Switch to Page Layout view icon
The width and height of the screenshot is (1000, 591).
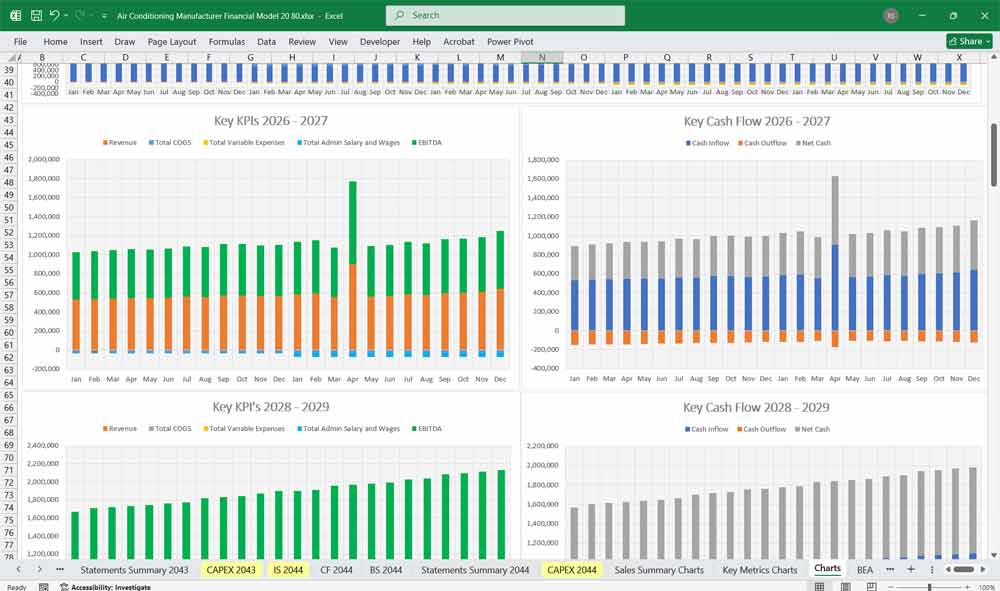pyautogui.click(x=846, y=587)
